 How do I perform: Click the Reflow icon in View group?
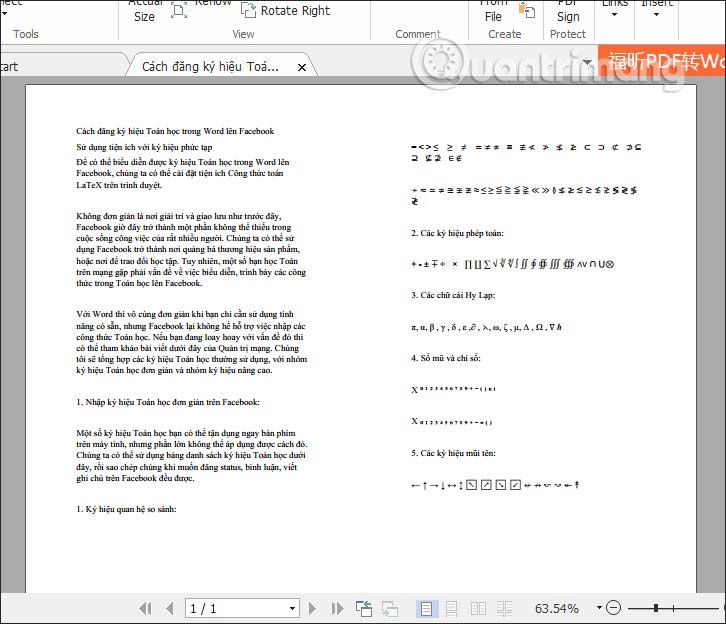pyautogui.click(x=179, y=9)
